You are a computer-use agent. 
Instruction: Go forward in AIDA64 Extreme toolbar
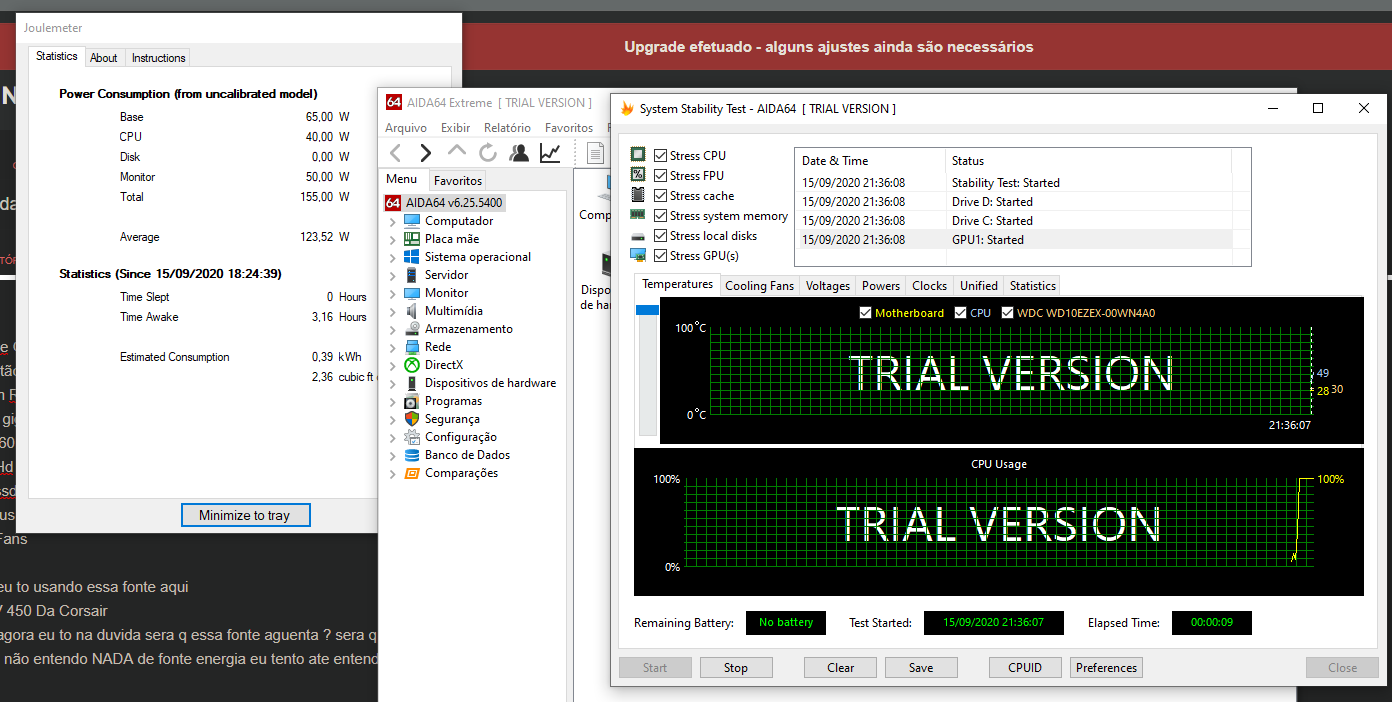tap(426, 153)
